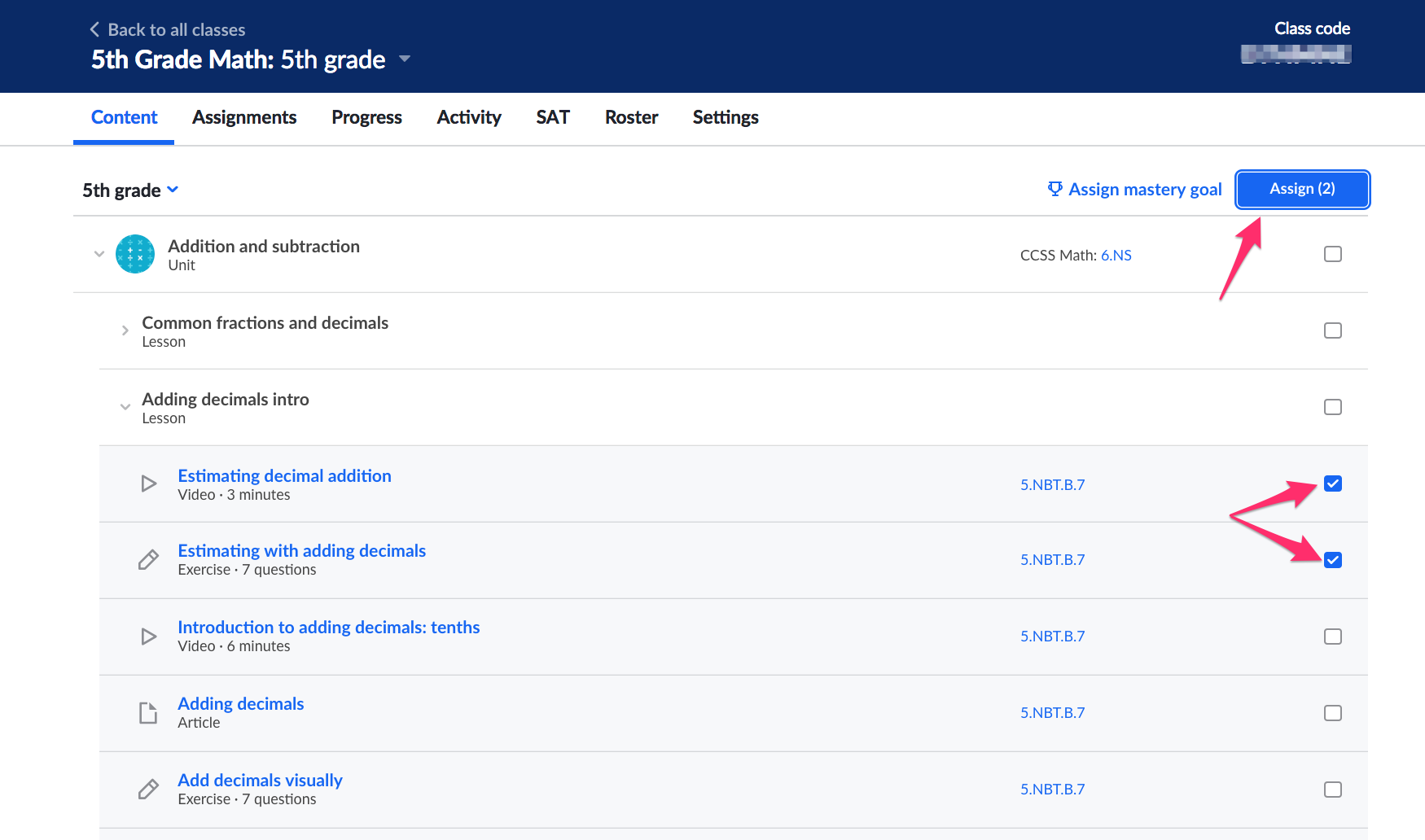Click the play icon for Introduction to adding decimals

click(x=148, y=637)
